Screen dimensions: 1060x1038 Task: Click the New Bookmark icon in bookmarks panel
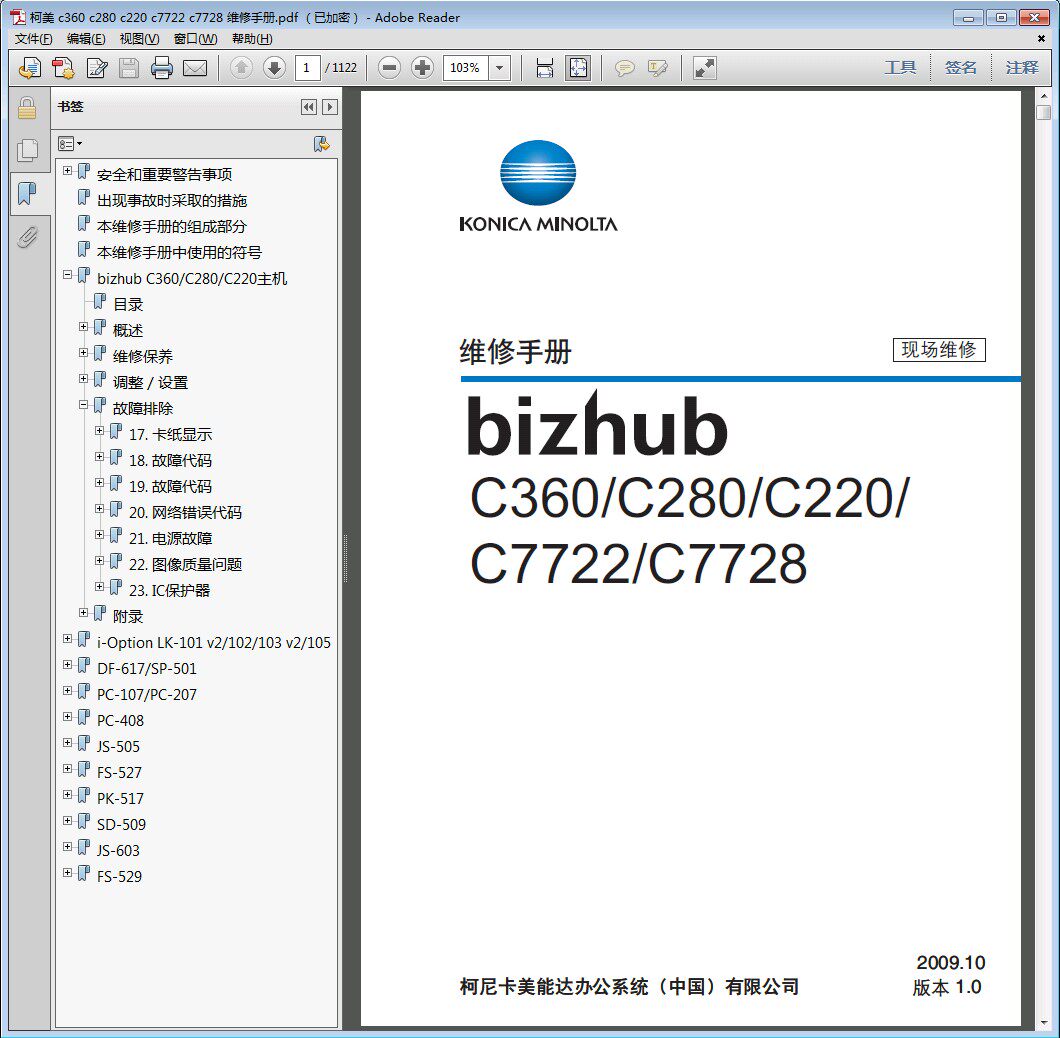(x=321, y=143)
